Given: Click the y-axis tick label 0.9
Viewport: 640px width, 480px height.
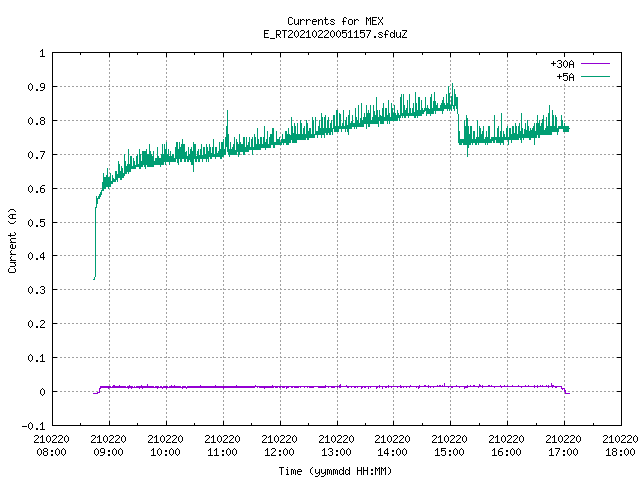Looking at the screenshot, I should pyautogui.click(x=36, y=87).
